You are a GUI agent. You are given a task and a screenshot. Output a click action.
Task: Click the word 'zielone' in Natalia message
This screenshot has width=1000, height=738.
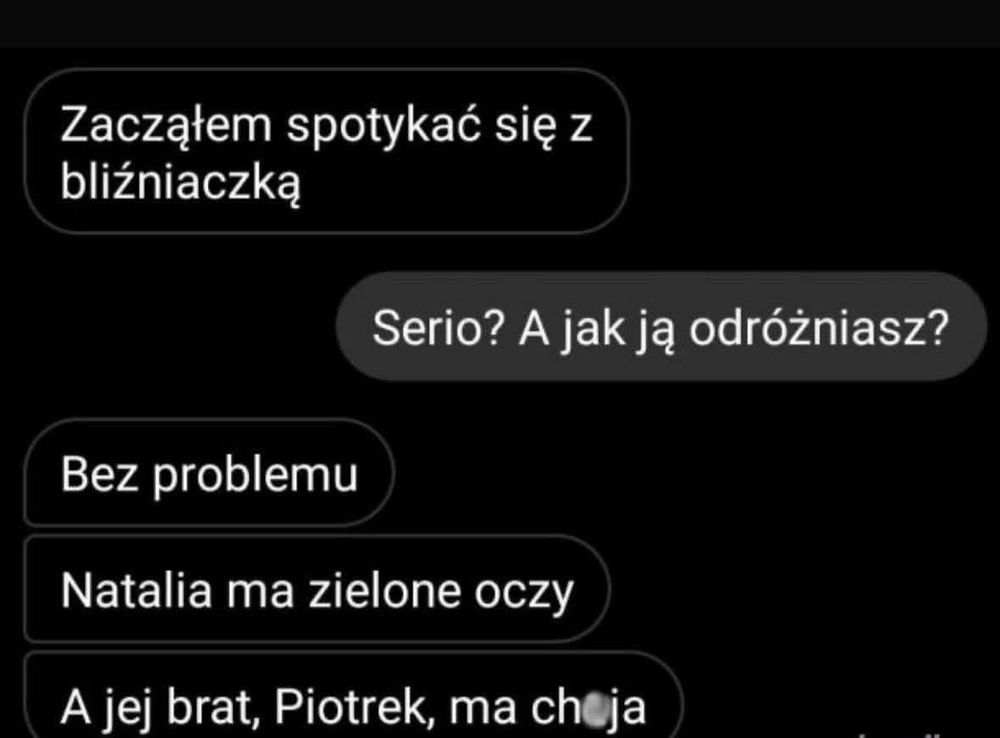(x=384, y=590)
